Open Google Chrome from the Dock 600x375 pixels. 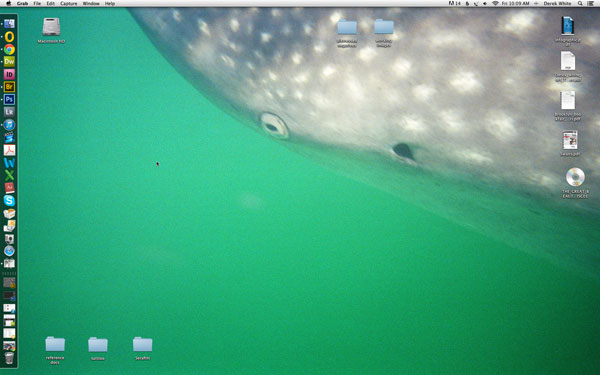pos(9,49)
